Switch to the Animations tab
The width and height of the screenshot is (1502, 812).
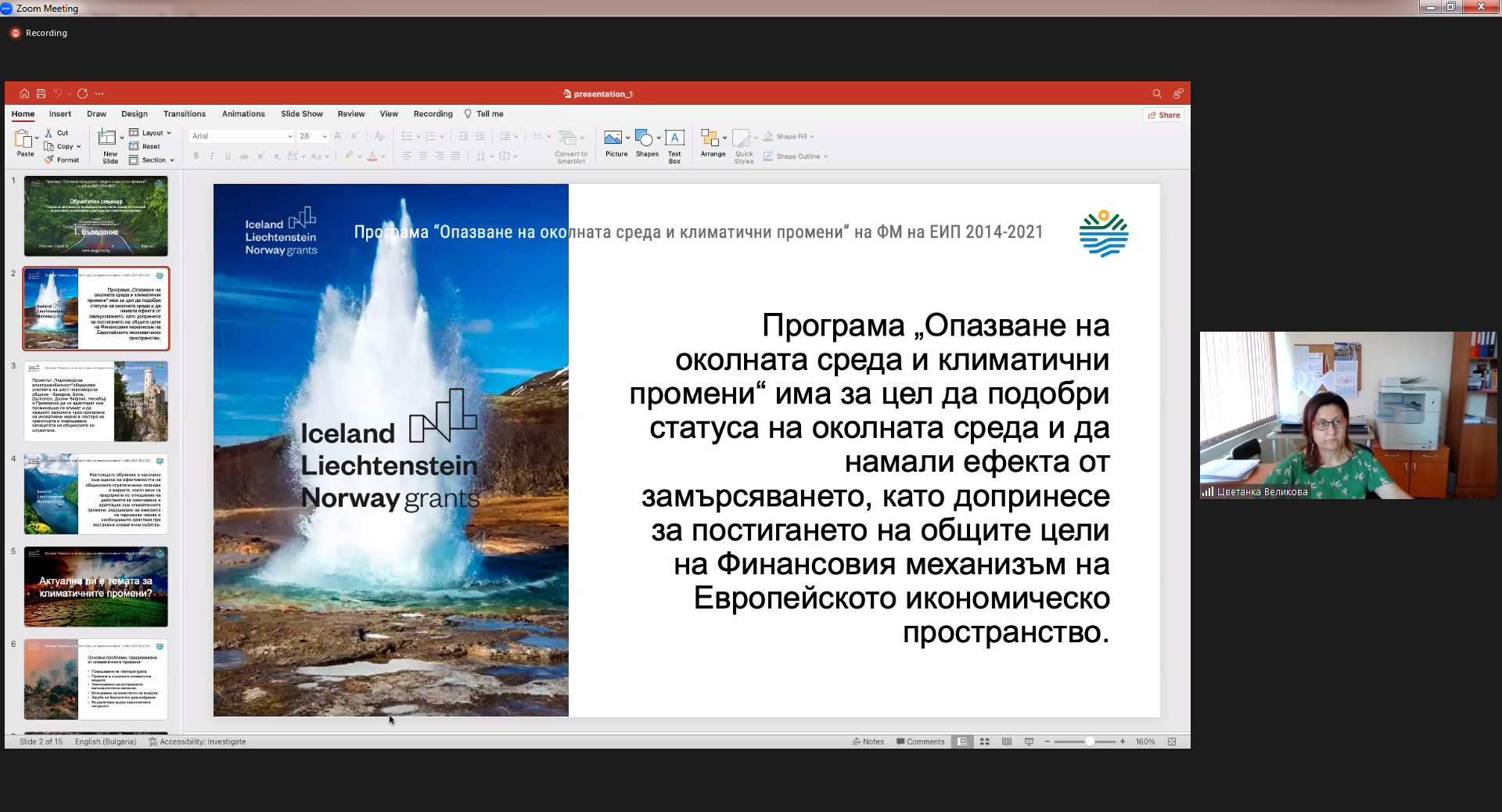pyautogui.click(x=243, y=114)
